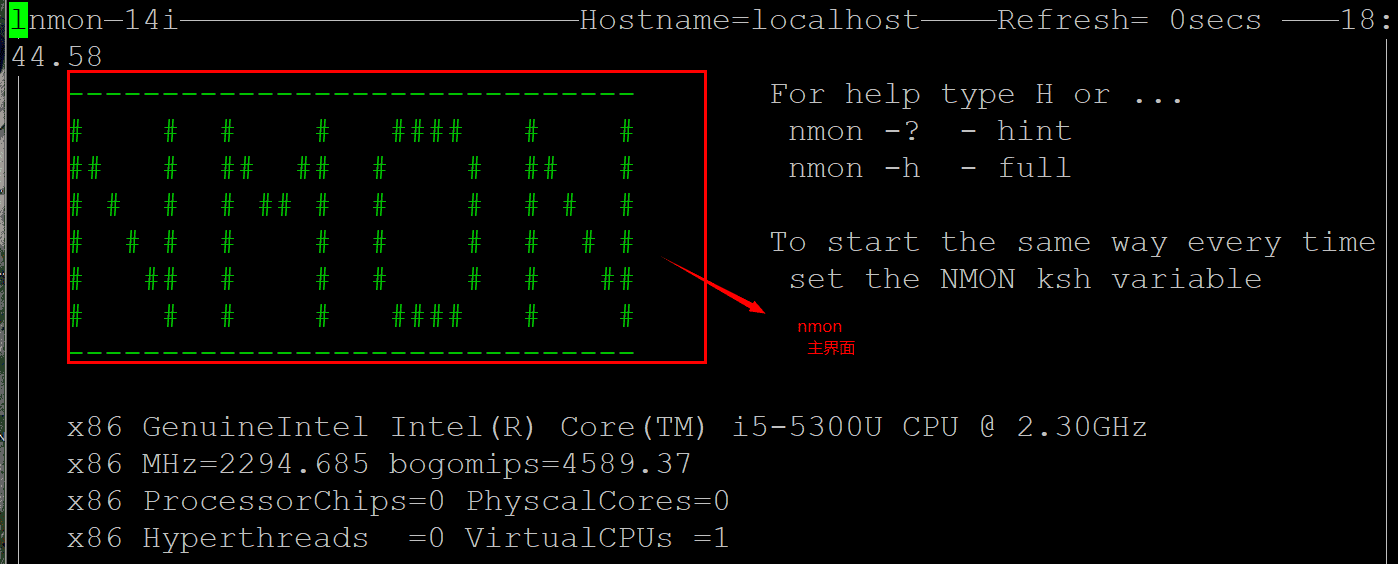Click the "To start the same way every time" line

point(1072,242)
